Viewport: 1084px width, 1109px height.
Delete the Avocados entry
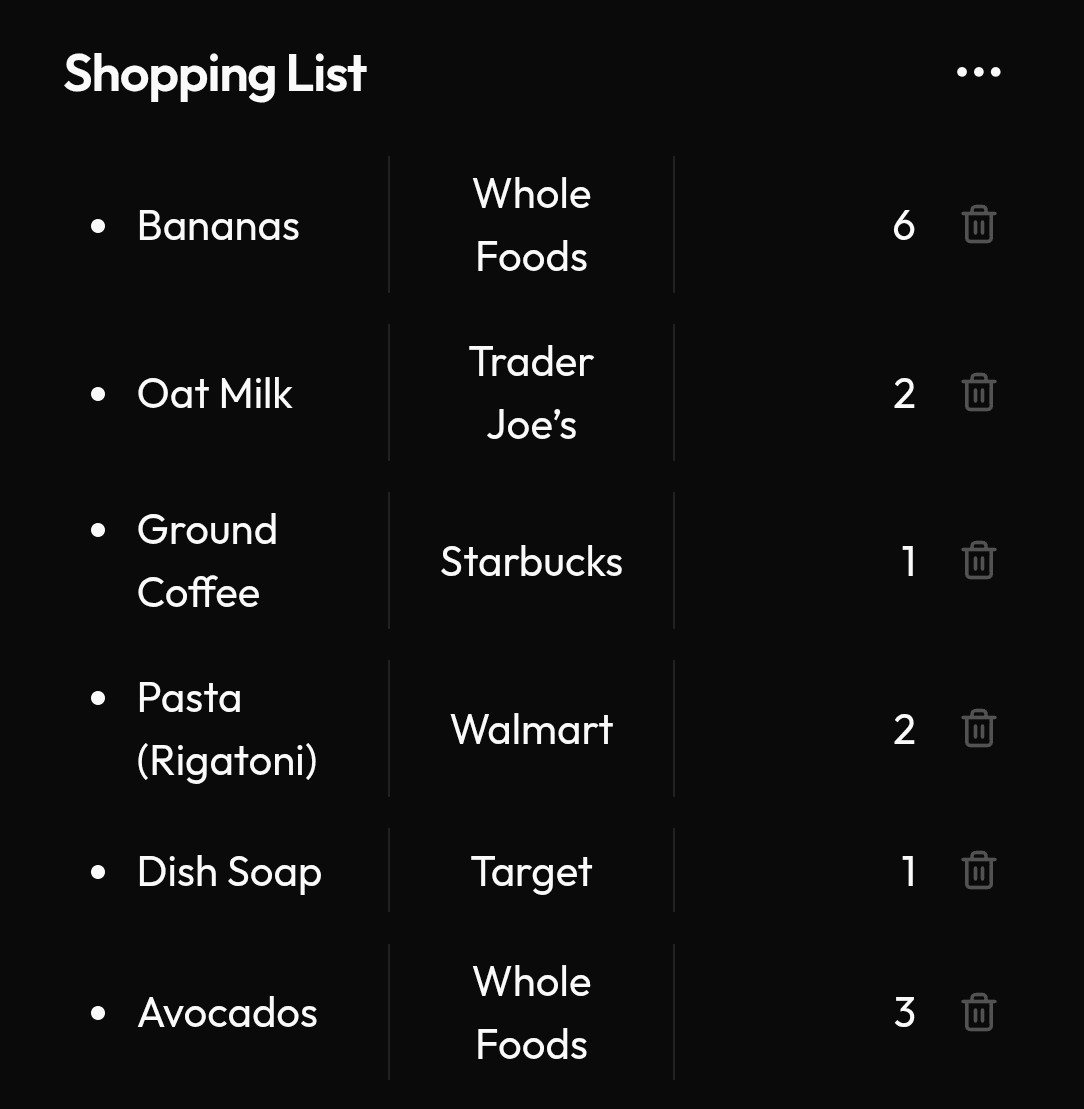[x=979, y=1012]
